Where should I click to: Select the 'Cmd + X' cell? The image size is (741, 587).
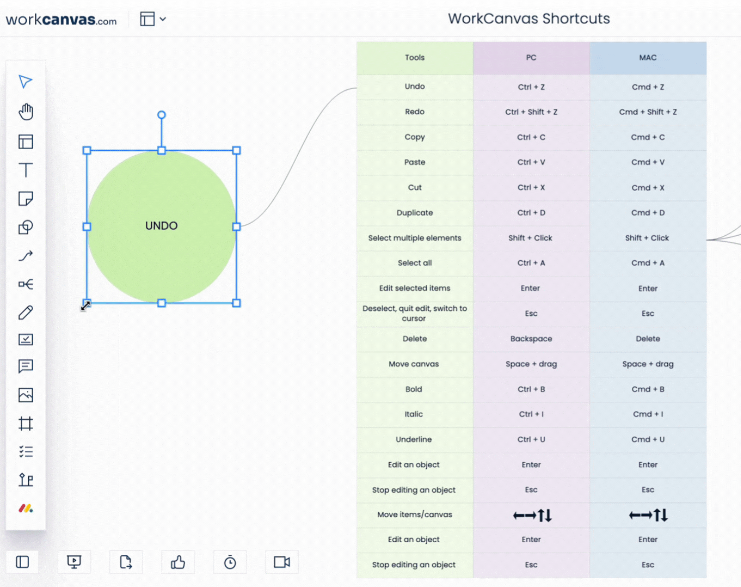click(x=648, y=188)
